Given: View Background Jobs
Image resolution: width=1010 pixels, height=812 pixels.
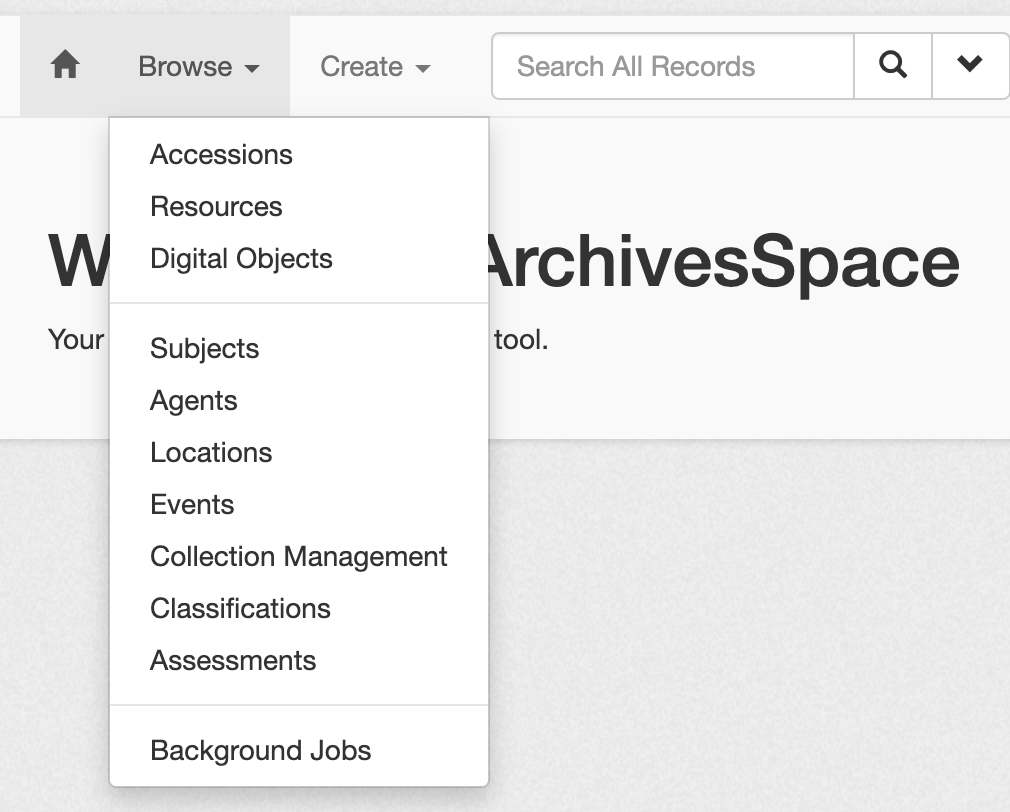Looking at the screenshot, I should coord(260,750).
